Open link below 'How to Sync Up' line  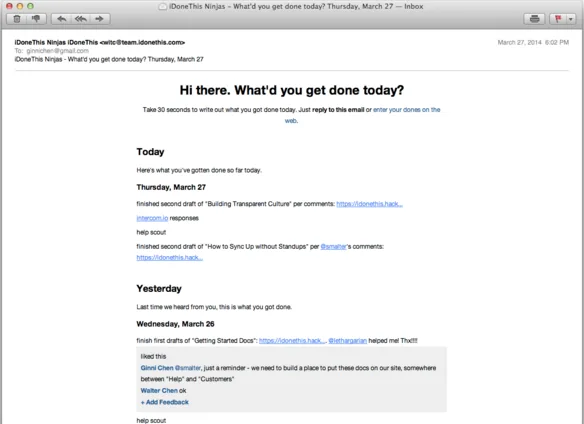(x=169, y=257)
